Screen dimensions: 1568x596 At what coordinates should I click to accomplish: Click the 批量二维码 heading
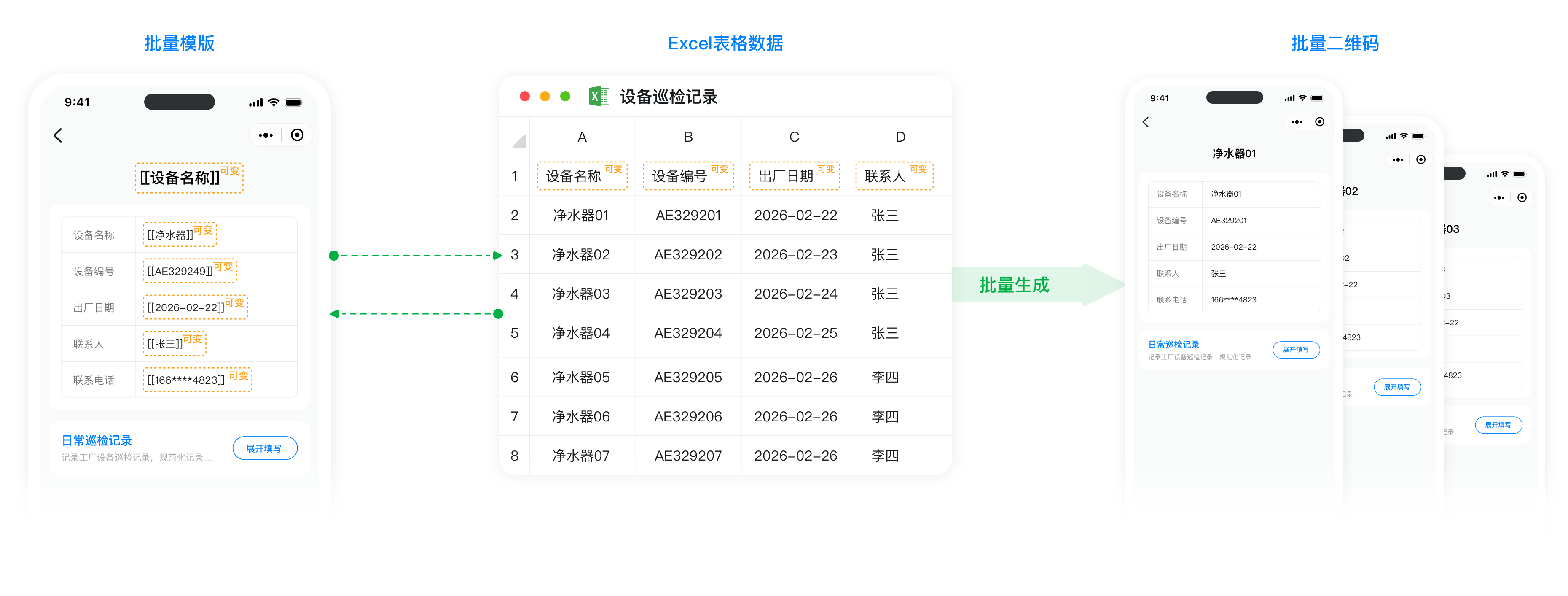(1335, 43)
